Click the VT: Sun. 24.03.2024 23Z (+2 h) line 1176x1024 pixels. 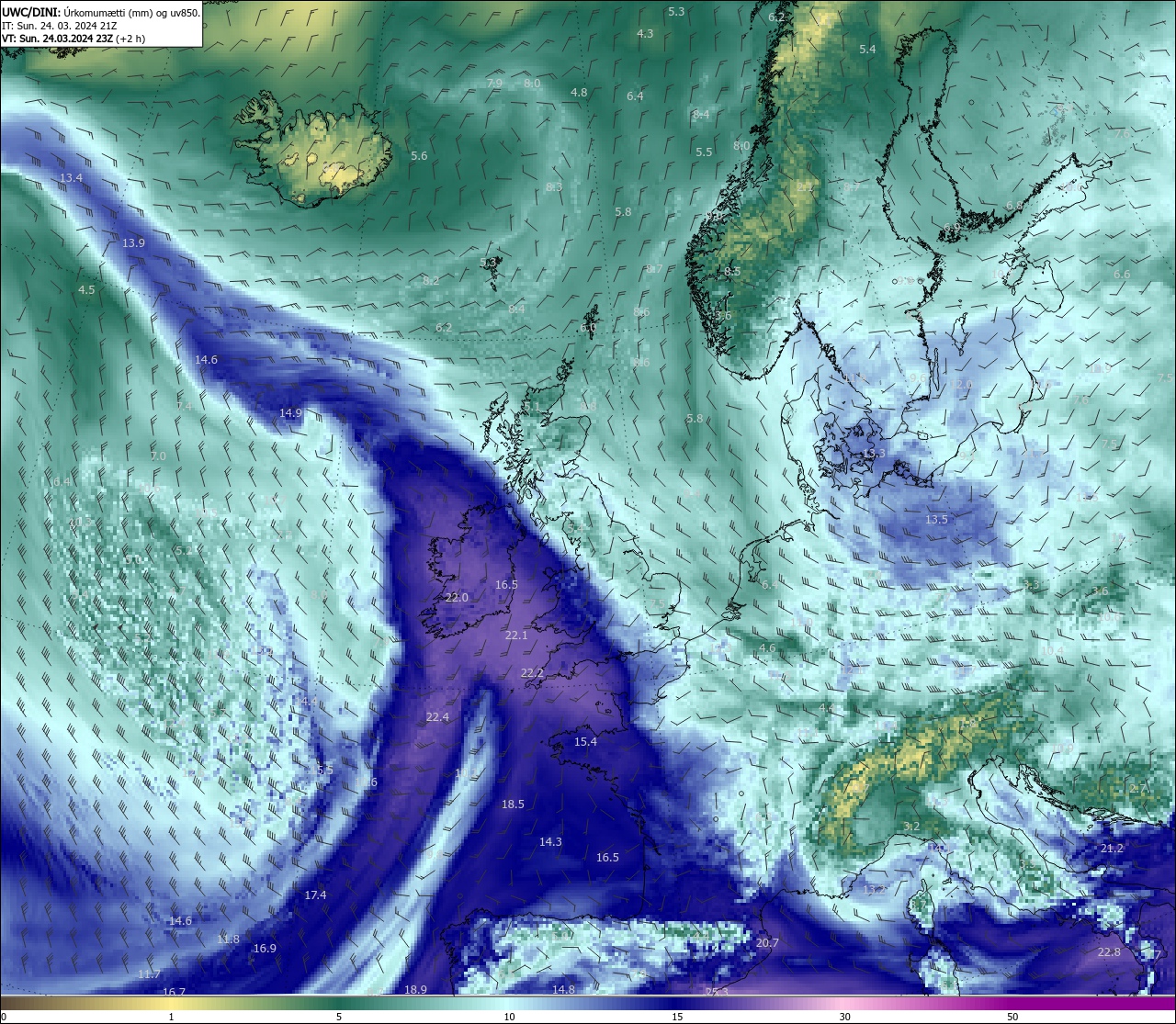pyautogui.click(x=73, y=39)
